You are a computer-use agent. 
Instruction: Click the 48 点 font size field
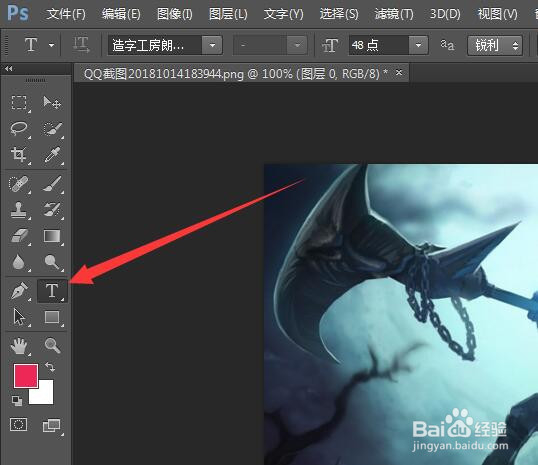click(x=379, y=45)
